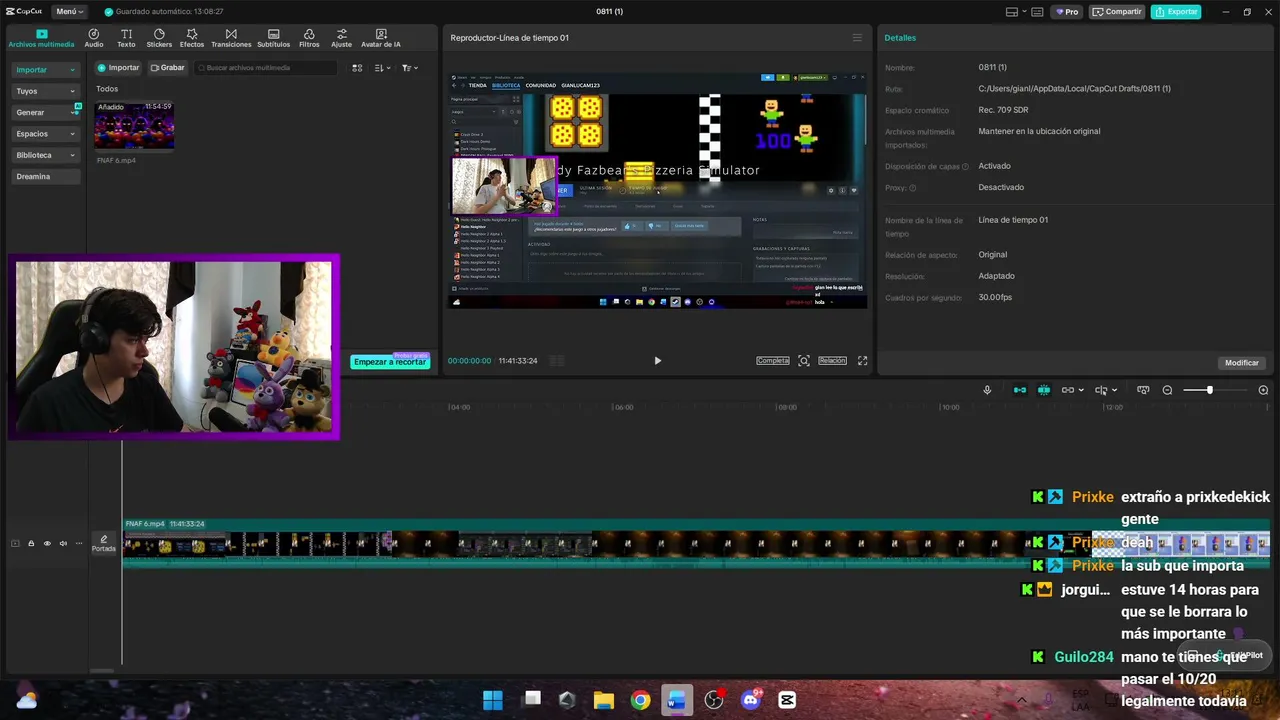
Task: Open the clip linkage dropdown
Action: (x=1072, y=390)
